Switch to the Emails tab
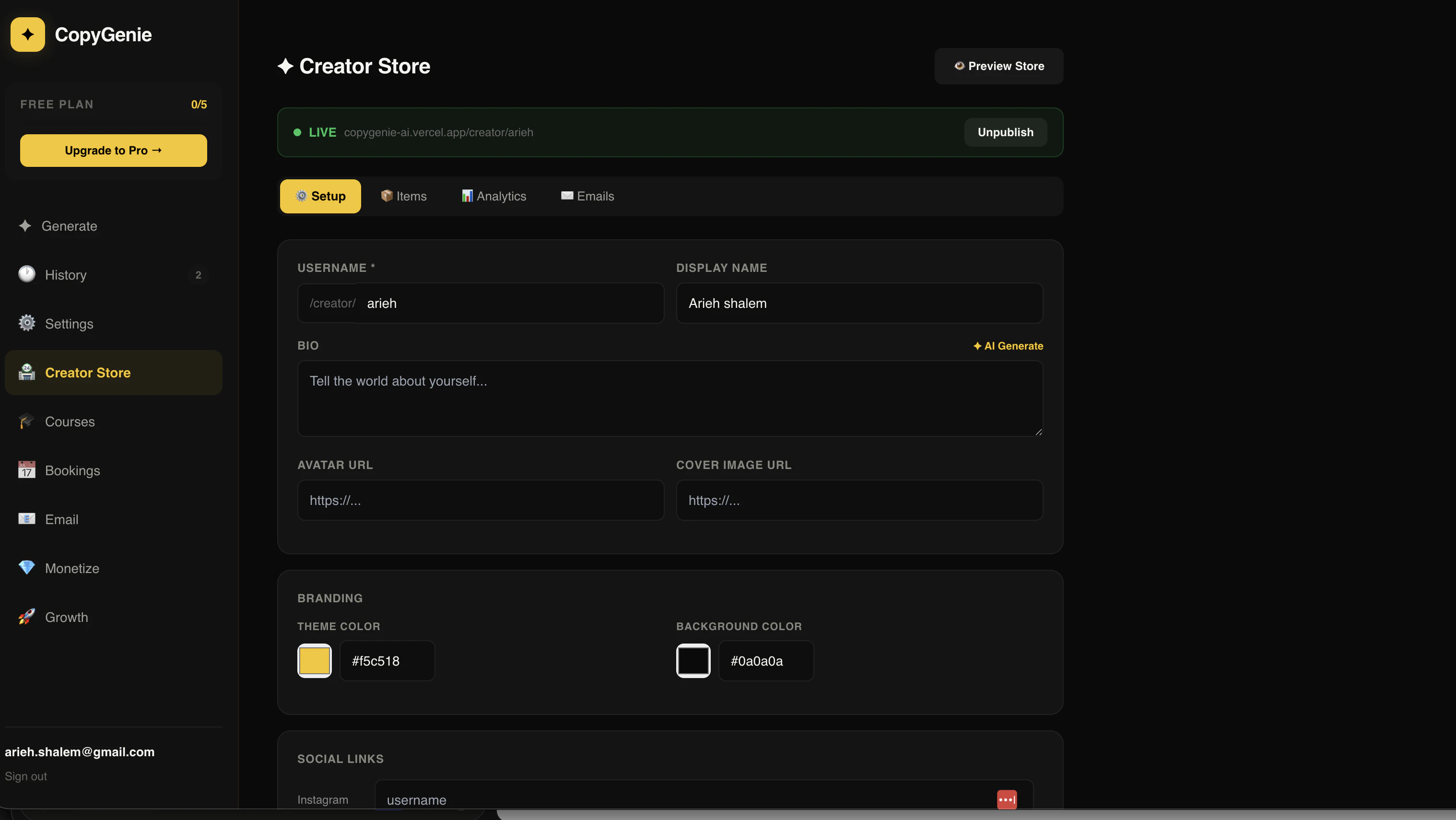The height and width of the screenshot is (820, 1456). 587,196
